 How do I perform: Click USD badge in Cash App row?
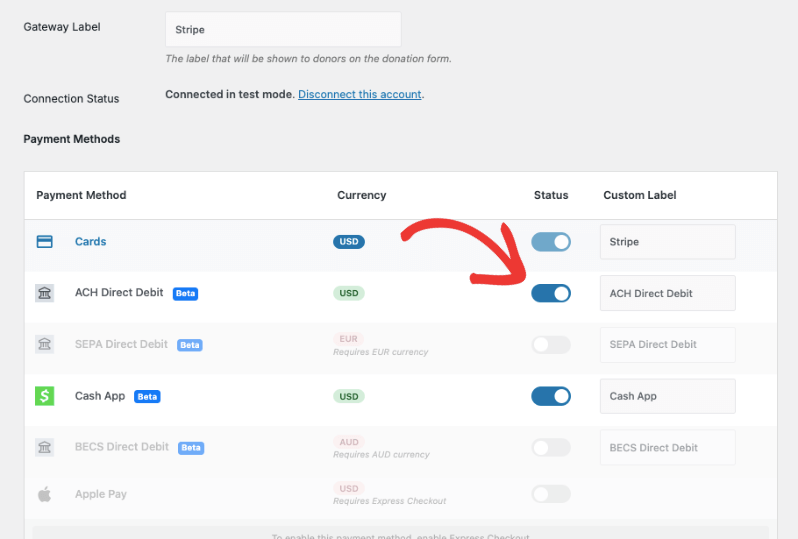[349, 396]
